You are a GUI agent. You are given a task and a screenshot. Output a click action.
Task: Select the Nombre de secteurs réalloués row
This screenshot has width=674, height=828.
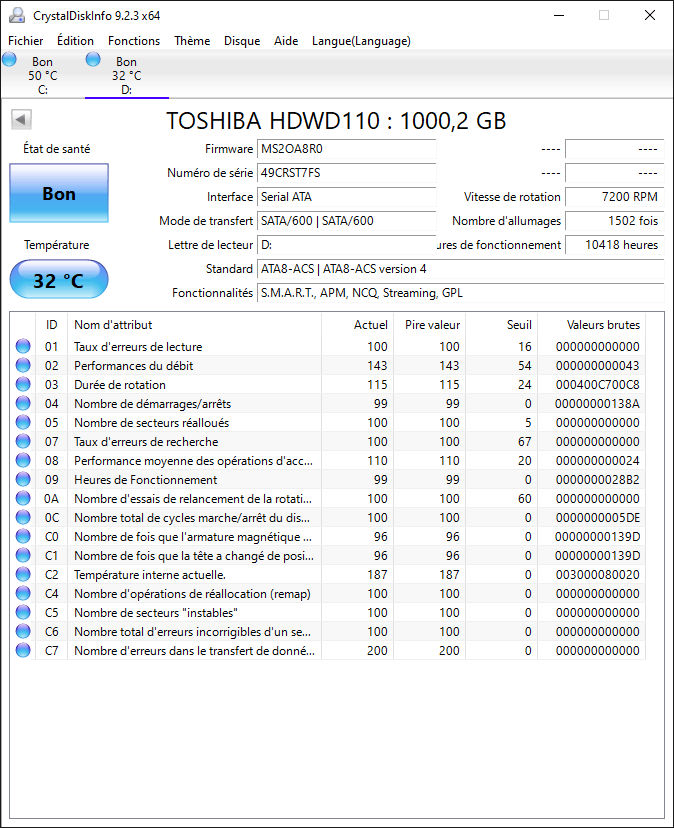click(327, 422)
